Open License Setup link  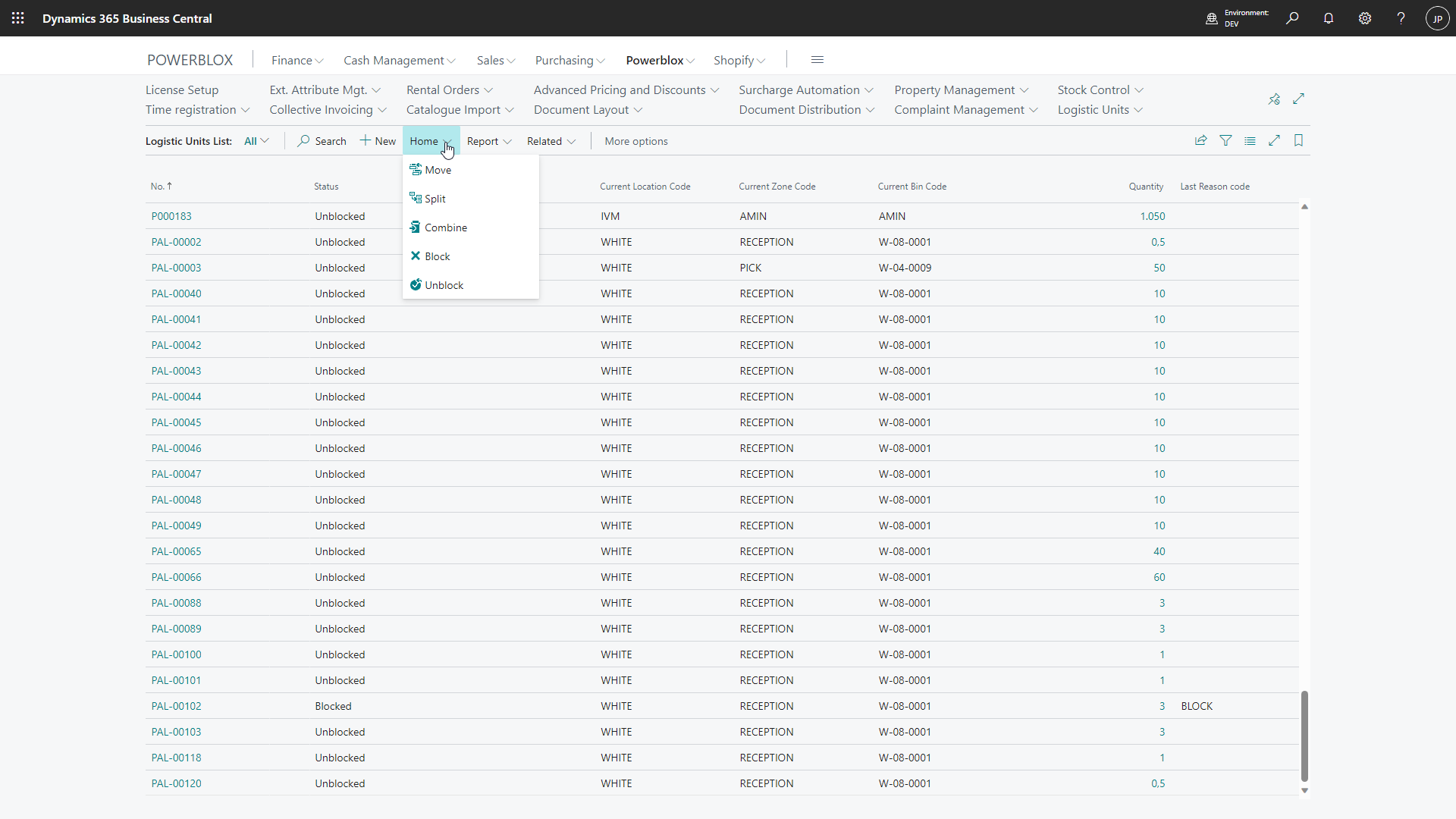(182, 89)
